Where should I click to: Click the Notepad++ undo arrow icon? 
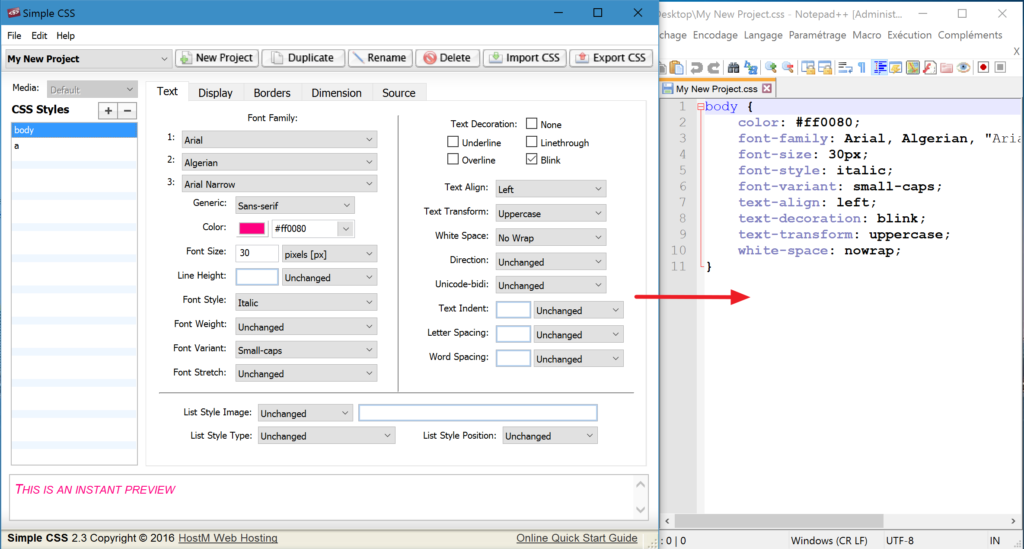tap(697, 67)
